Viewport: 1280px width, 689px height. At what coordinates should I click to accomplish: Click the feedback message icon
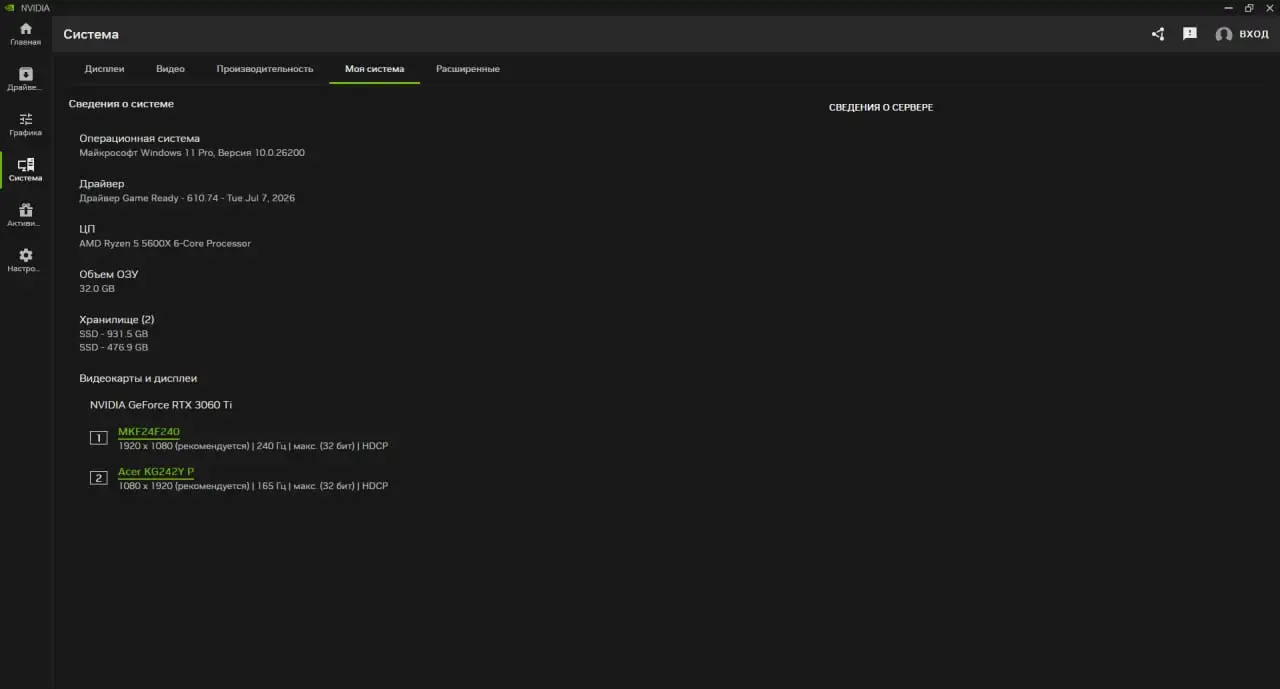pos(1190,34)
